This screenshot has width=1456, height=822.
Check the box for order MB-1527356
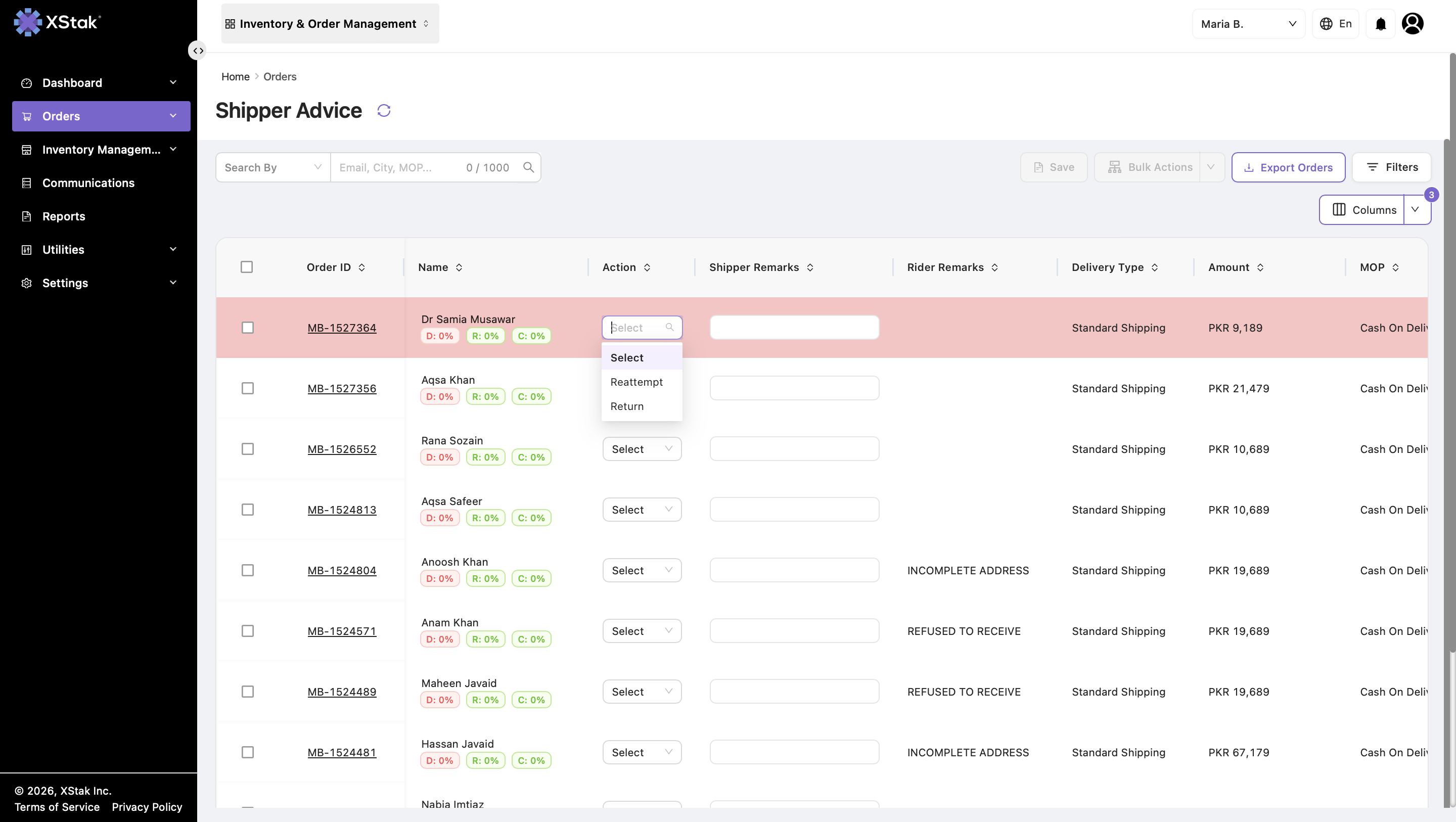(248, 388)
